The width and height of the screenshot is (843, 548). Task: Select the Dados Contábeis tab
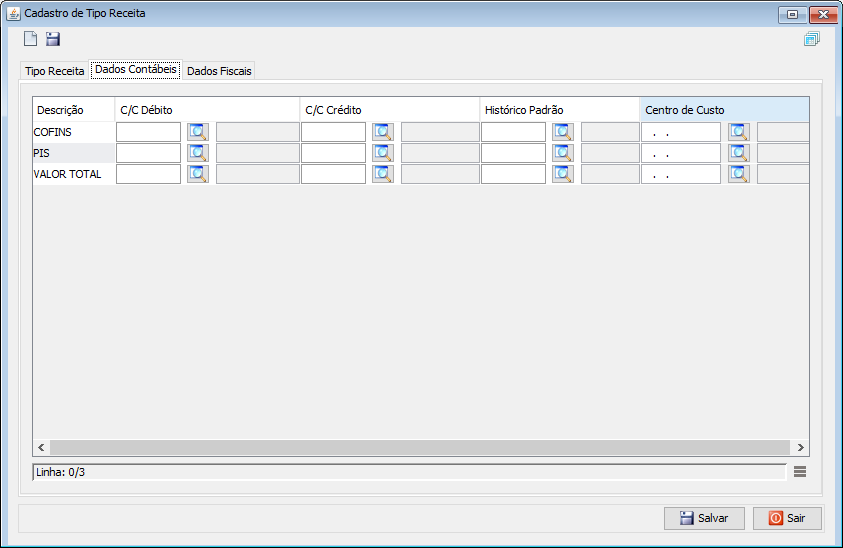point(135,69)
